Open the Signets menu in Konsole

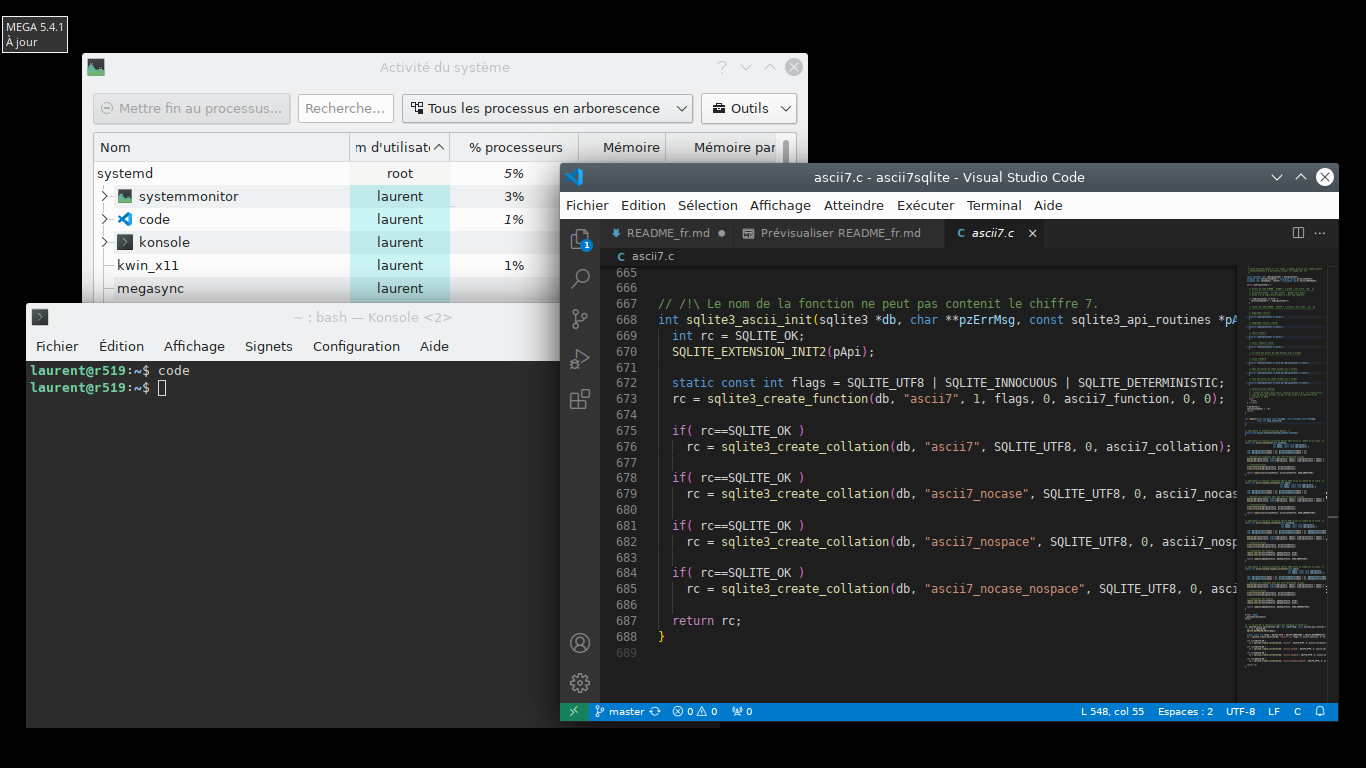(268, 346)
